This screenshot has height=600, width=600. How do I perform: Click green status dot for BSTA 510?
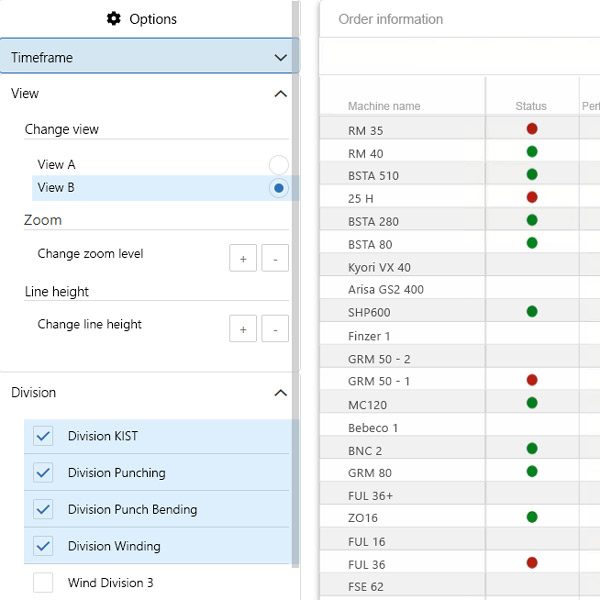[532, 174]
